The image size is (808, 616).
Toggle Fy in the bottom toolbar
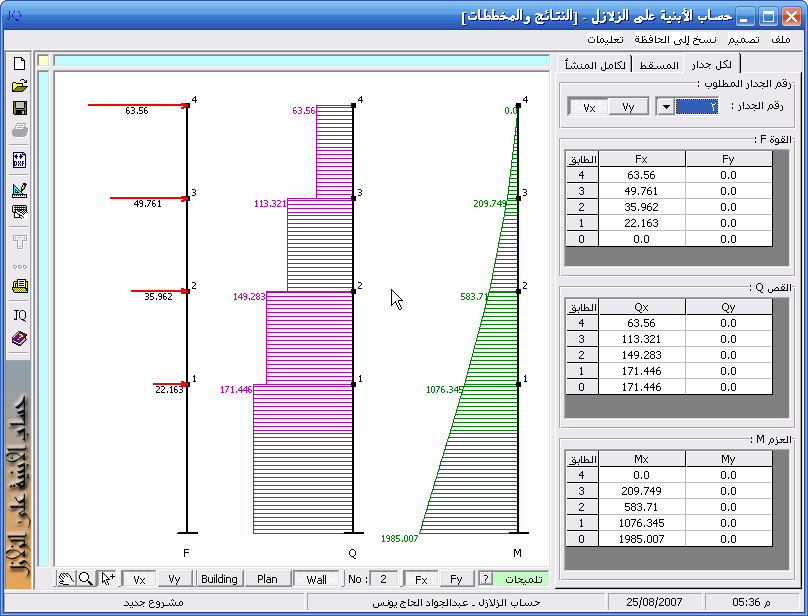[x=456, y=579]
